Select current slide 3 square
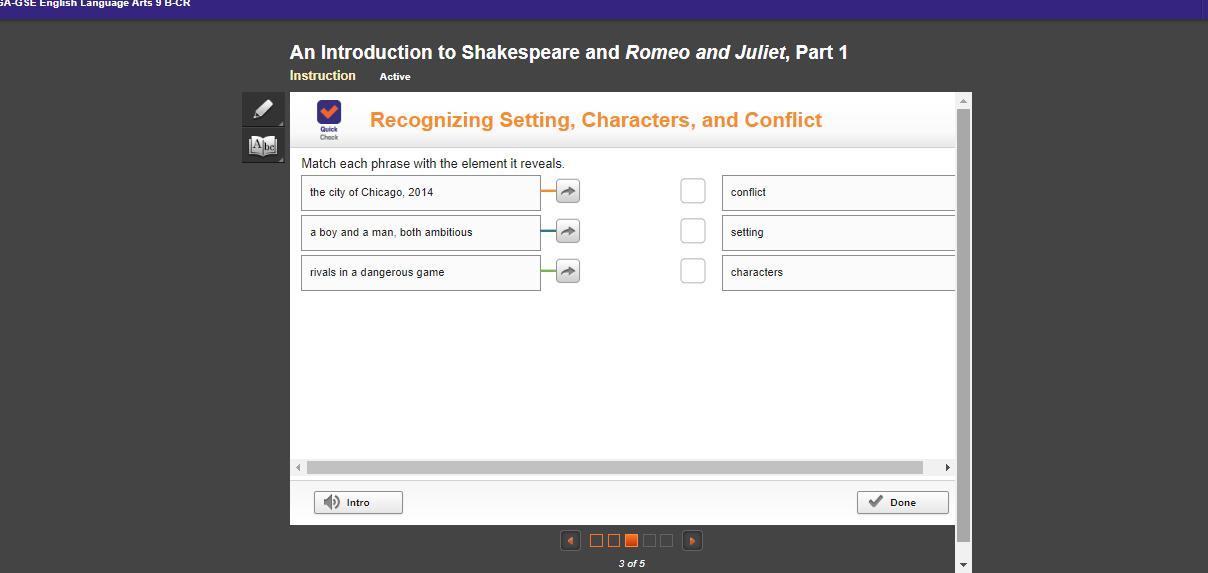 click(x=631, y=540)
